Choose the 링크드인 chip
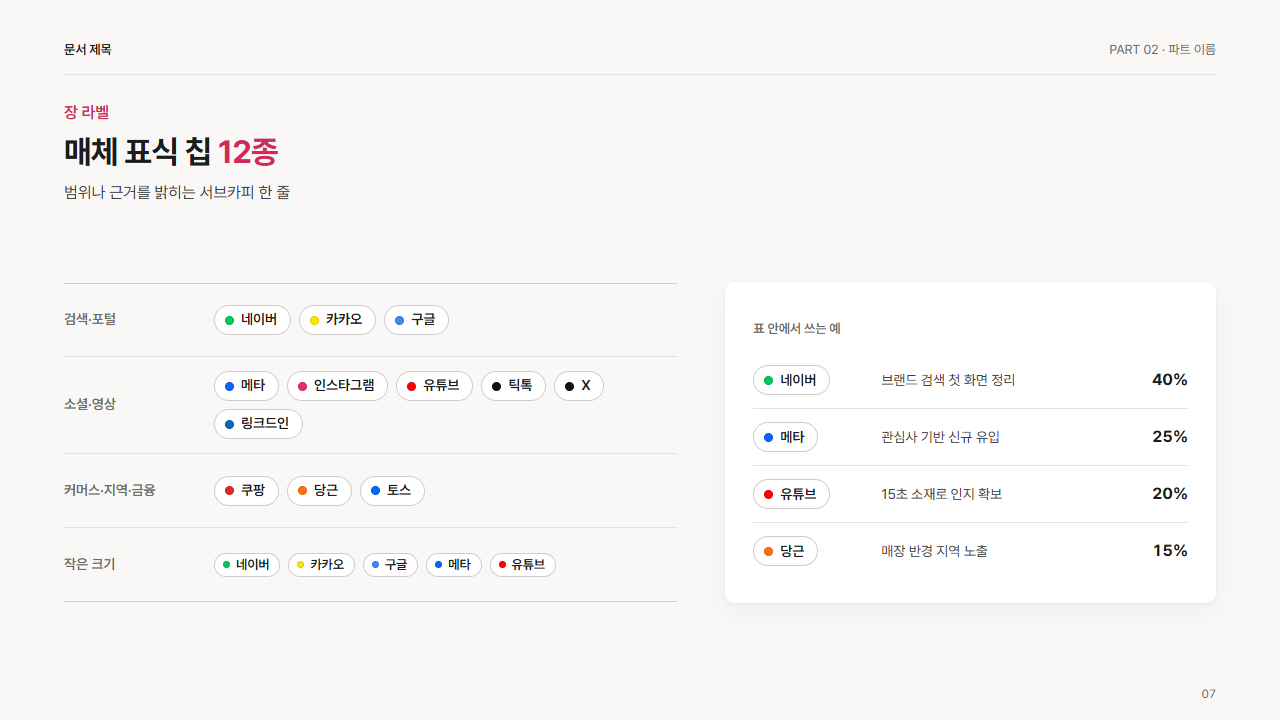1280x720 pixels. pyautogui.click(x=258, y=424)
